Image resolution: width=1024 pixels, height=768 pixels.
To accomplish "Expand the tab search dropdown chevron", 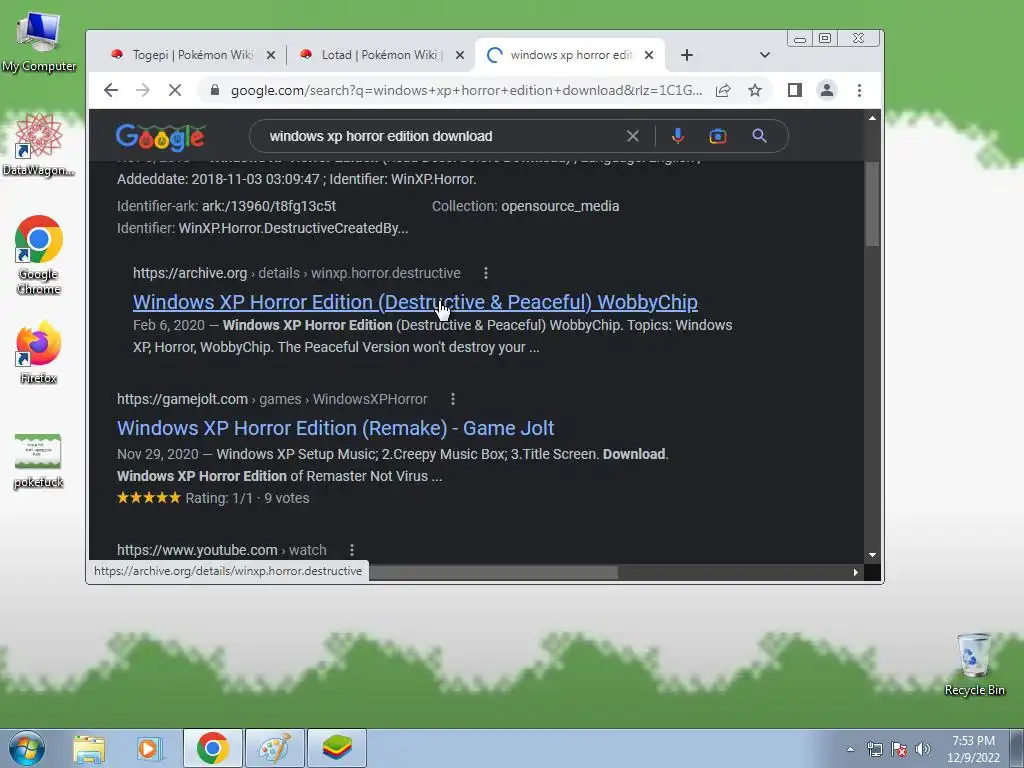I will [x=765, y=56].
